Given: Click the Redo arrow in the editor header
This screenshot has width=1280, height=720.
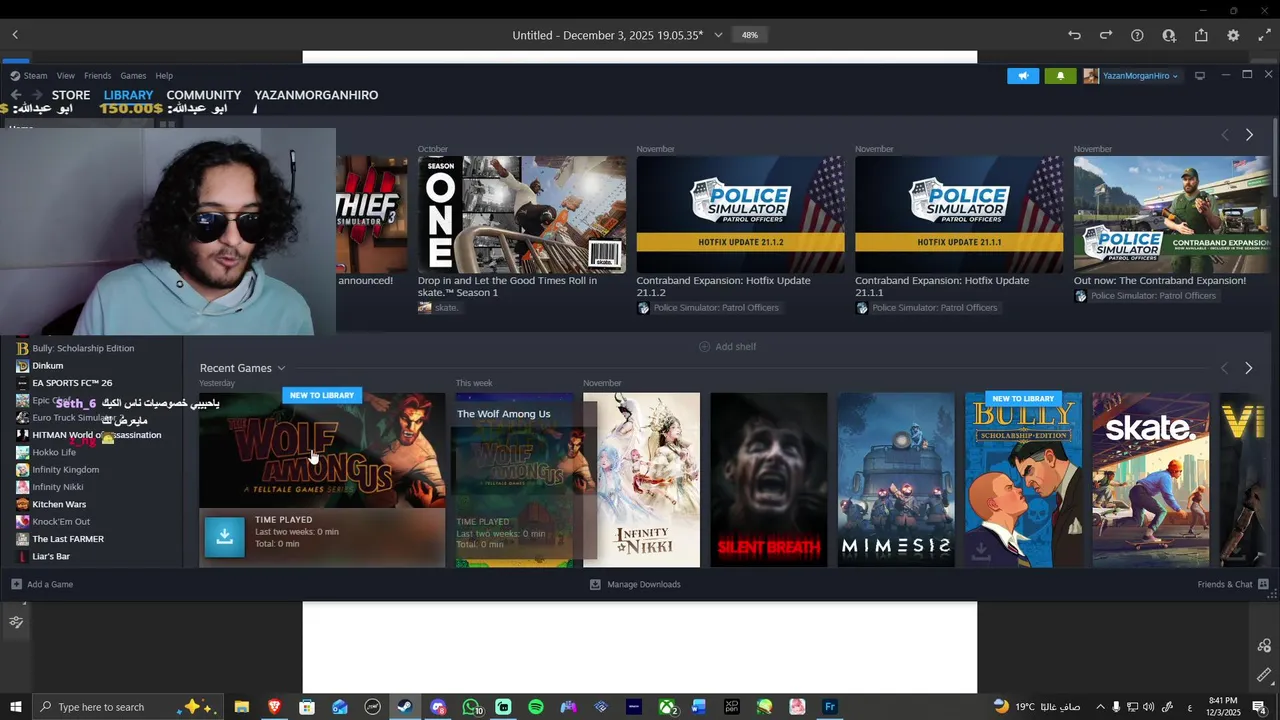Looking at the screenshot, I should click(x=1106, y=35).
